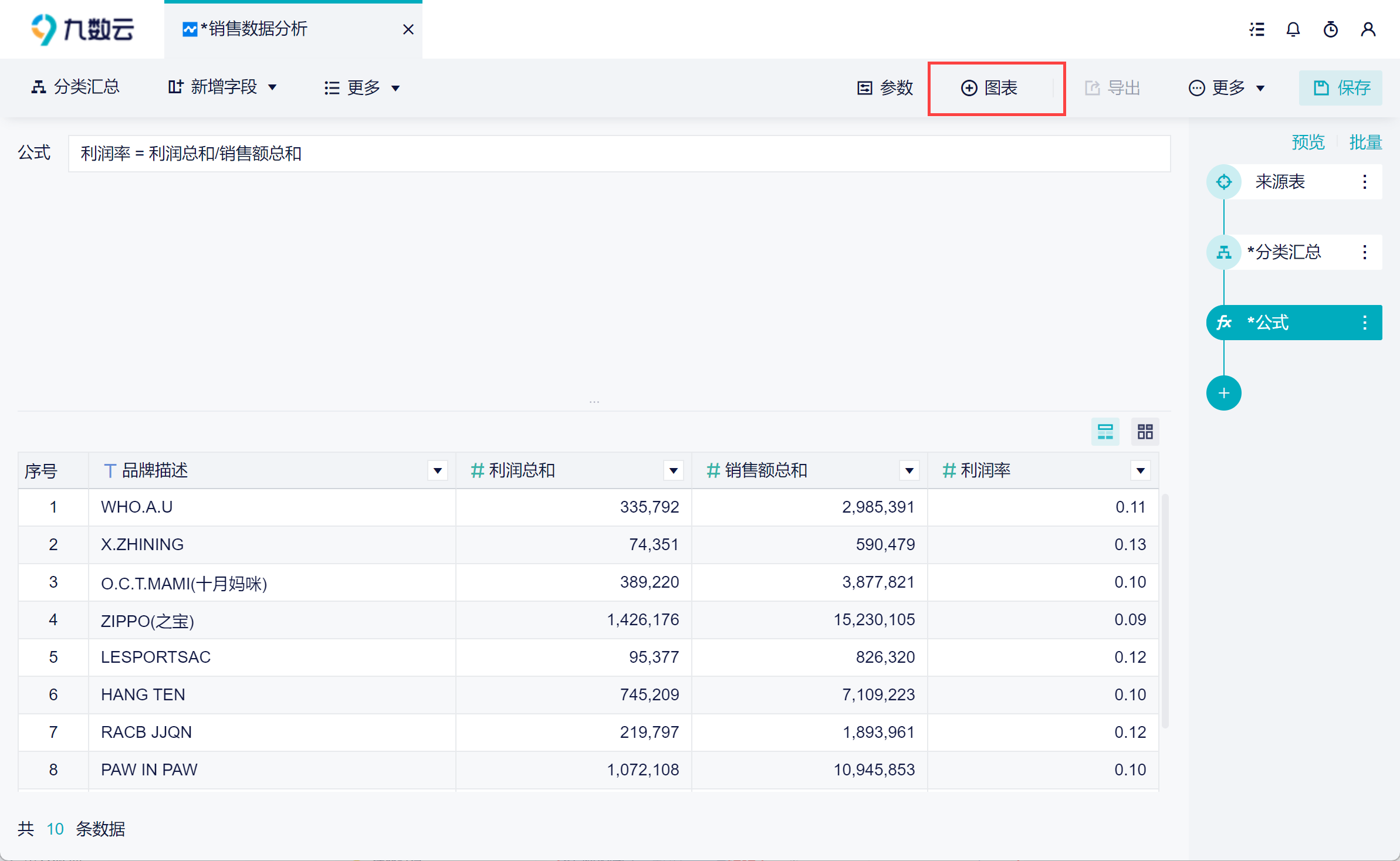Open the *分类汇总 step three-dot menu
Image resolution: width=1400 pixels, height=861 pixels.
[x=1365, y=252]
